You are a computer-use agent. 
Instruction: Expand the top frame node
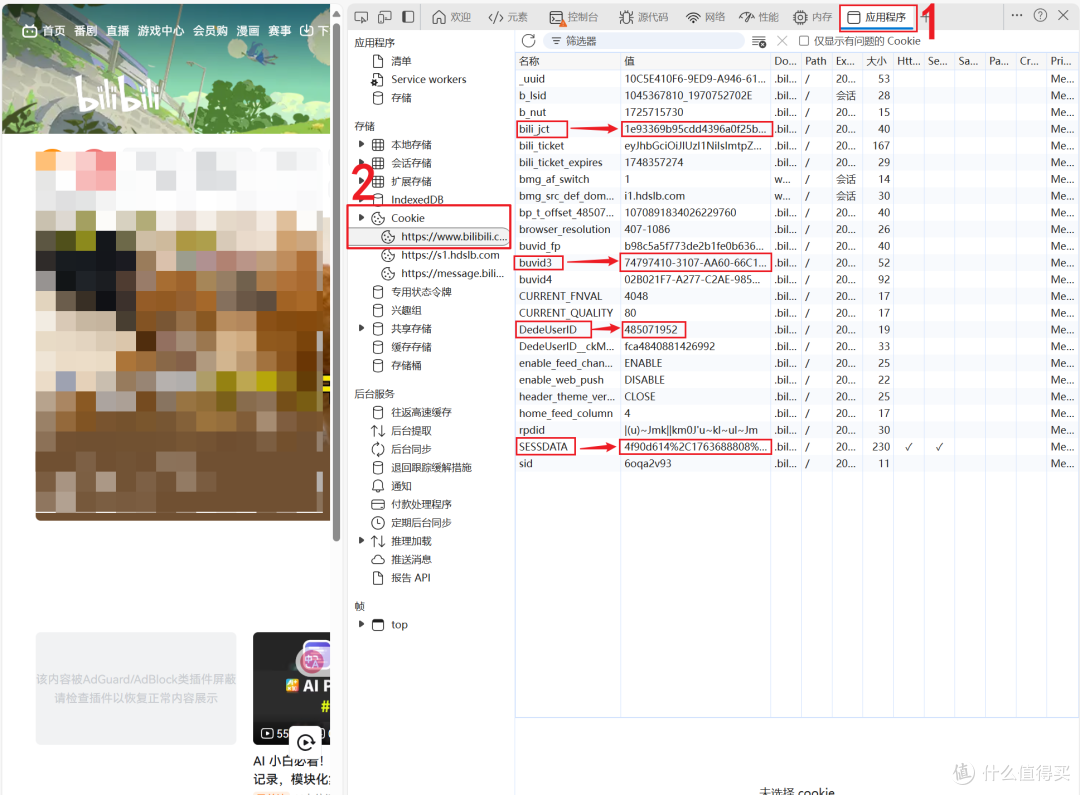pyautogui.click(x=362, y=624)
